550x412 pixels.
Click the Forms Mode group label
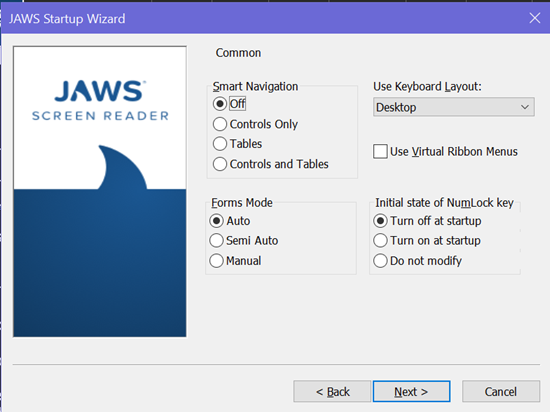pos(242,203)
